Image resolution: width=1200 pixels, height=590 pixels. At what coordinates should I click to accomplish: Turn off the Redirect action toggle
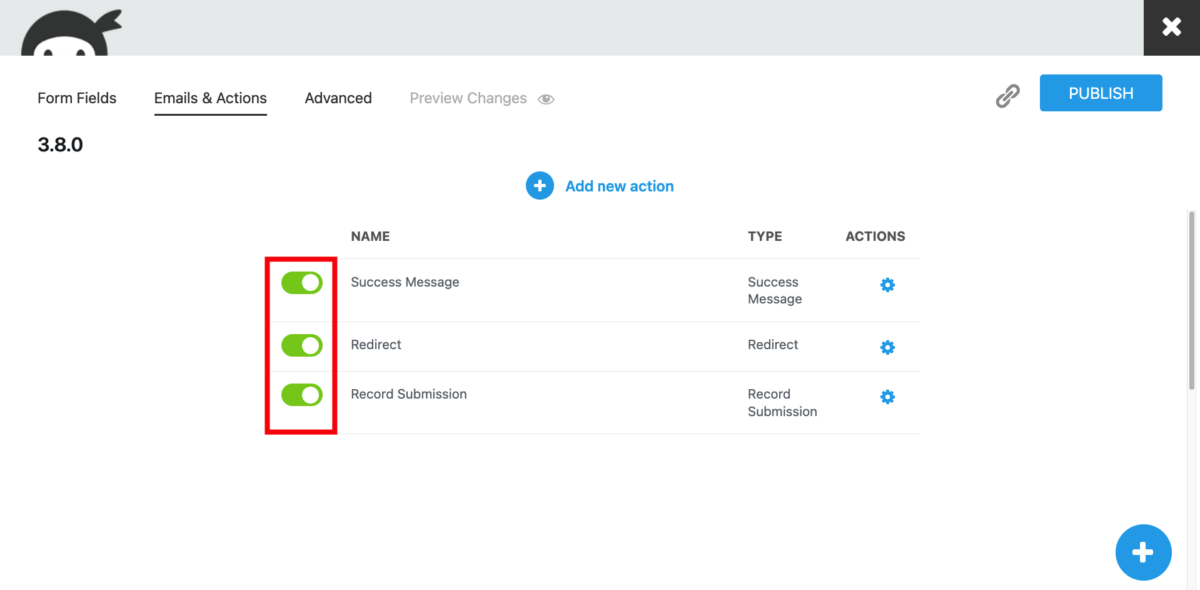pos(301,346)
